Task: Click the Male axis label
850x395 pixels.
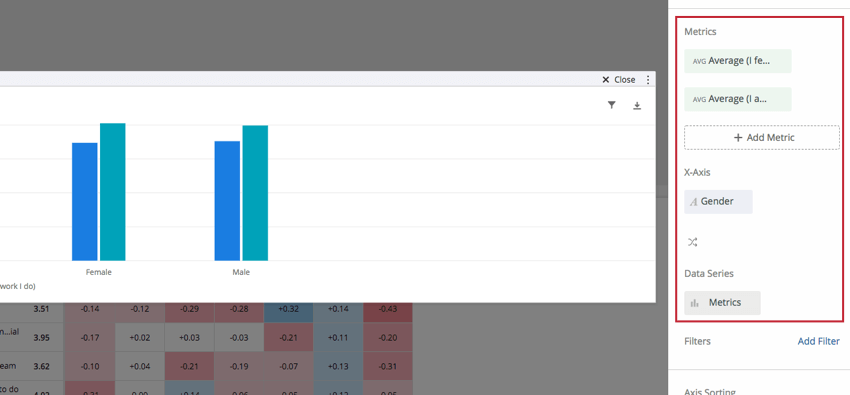Action: 241,272
